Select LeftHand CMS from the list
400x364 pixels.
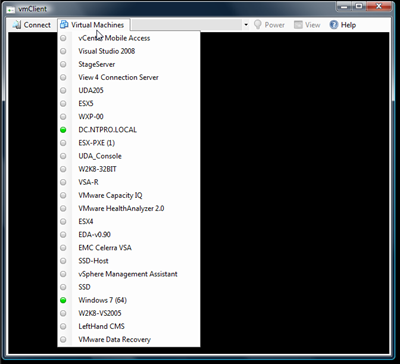(129, 326)
